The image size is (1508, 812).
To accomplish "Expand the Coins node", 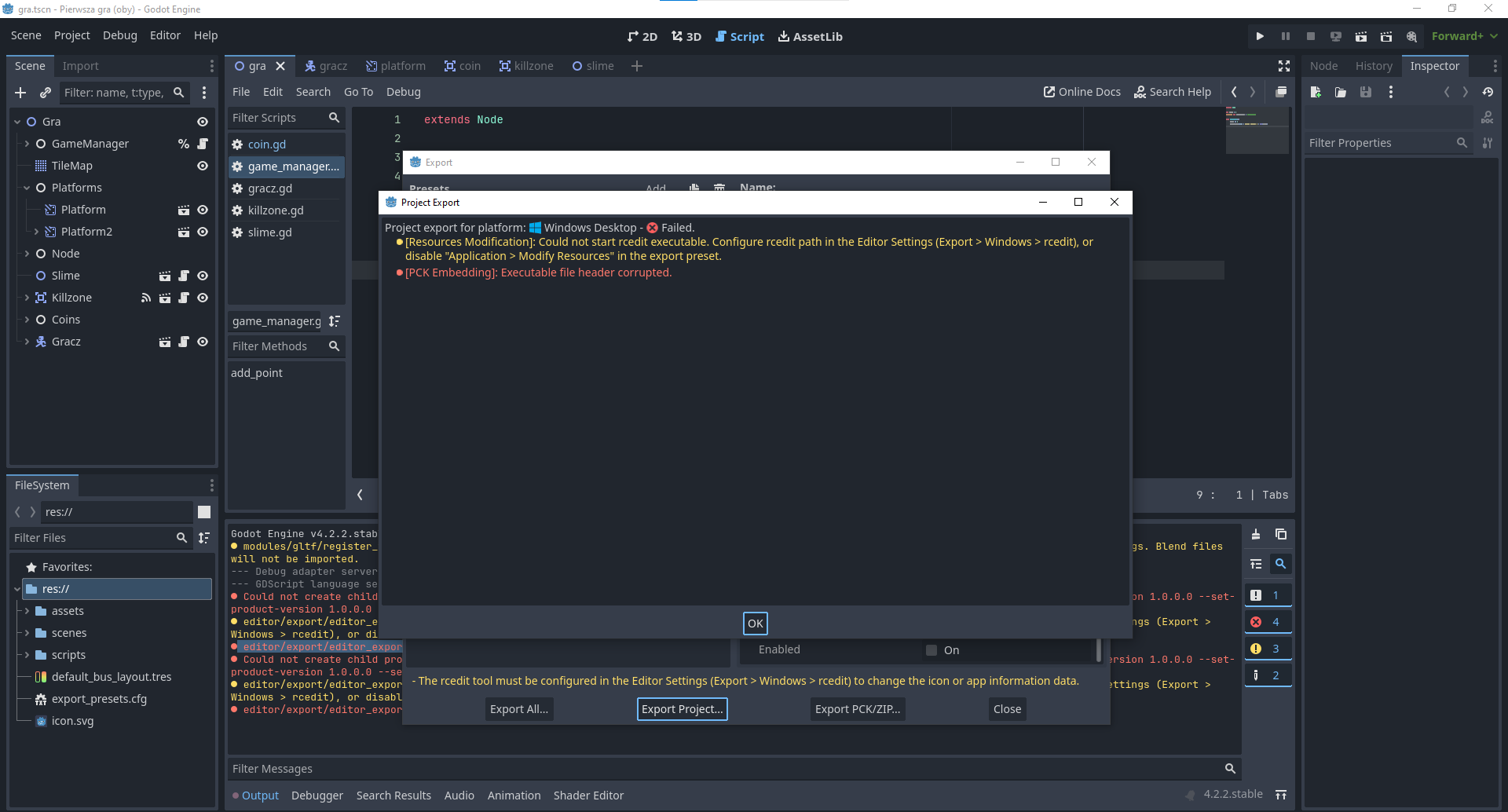I will click(25, 320).
